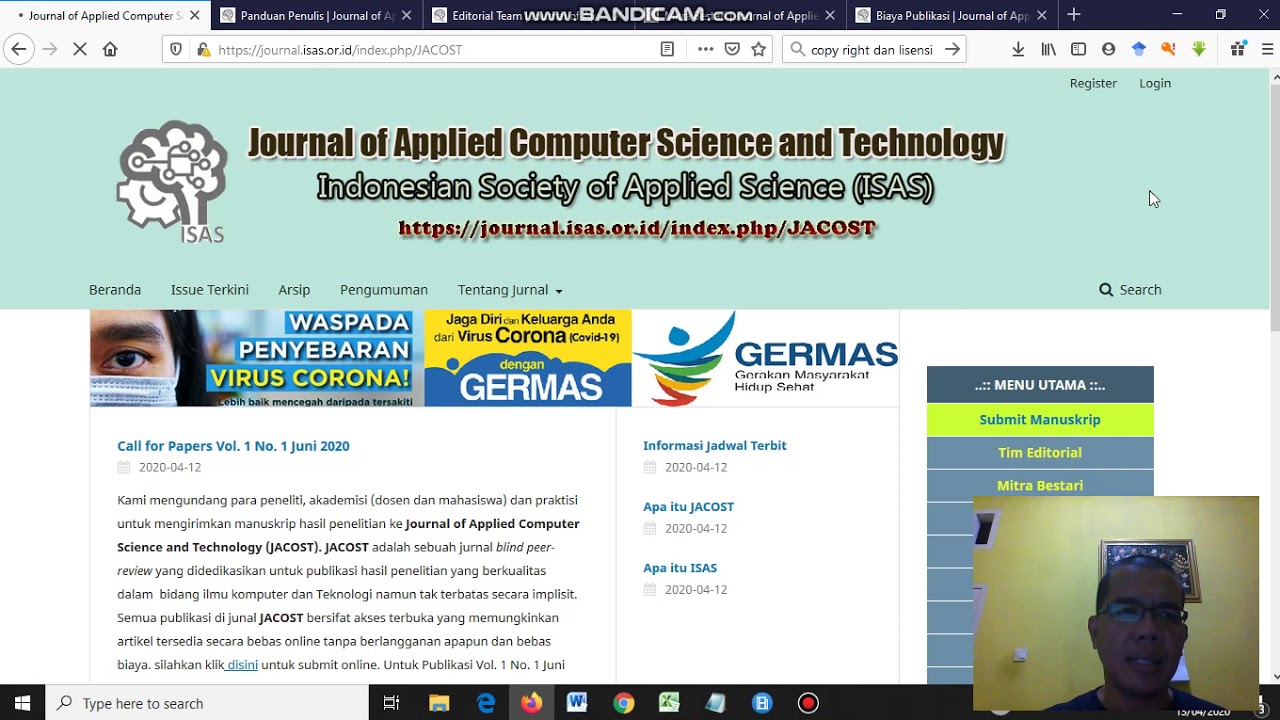Show tracking protection shield info
Viewport: 1280px width, 720px height.
pyautogui.click(x=176, y=49)
